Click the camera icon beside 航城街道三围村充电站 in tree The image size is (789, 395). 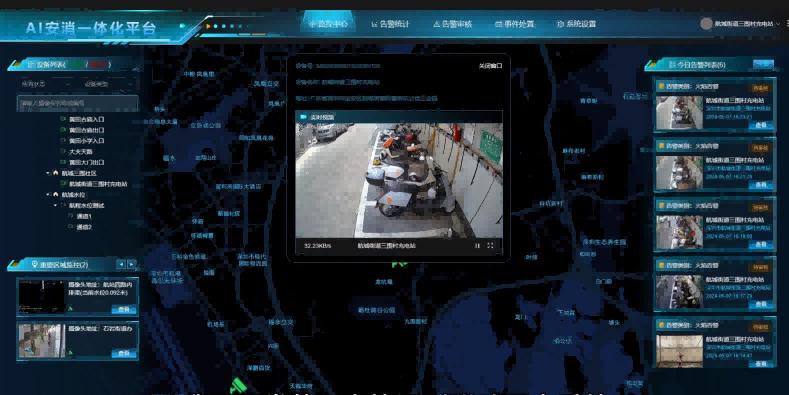(x=63, y=184)
